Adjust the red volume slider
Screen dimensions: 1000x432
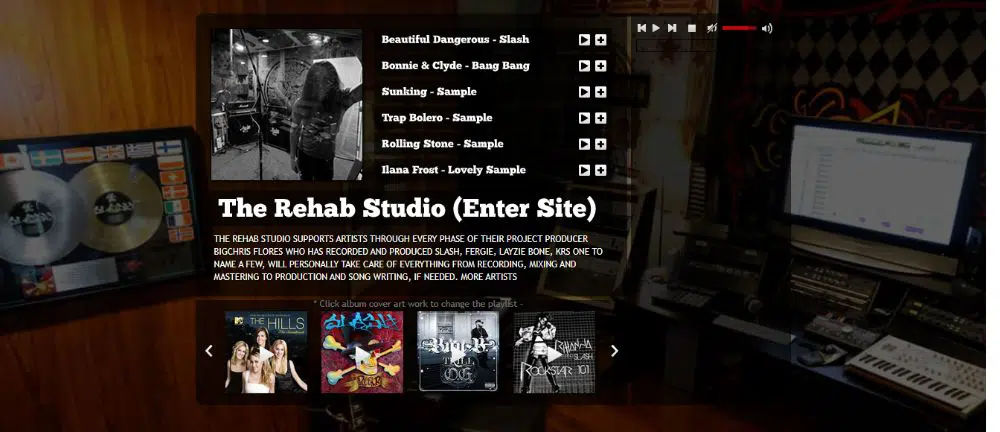click(739, 28)
